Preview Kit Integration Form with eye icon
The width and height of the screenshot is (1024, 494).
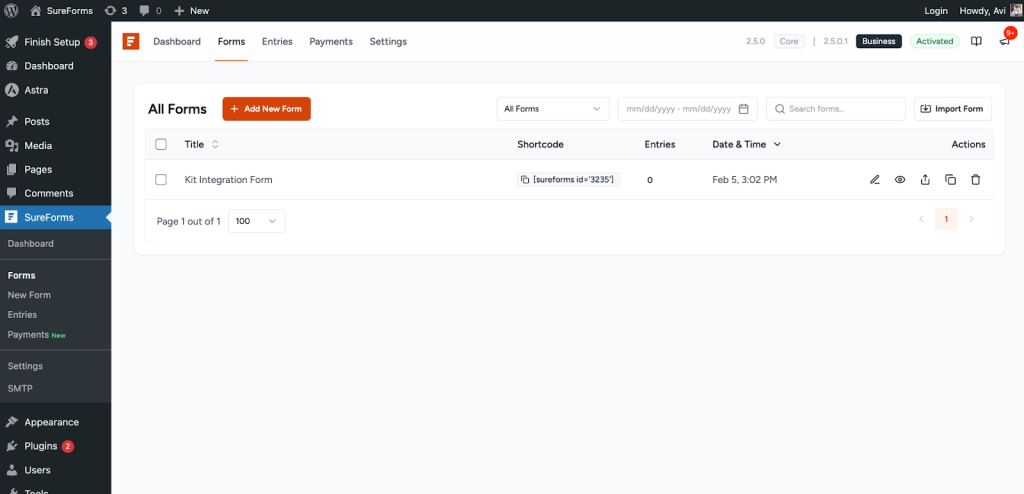click(x=900, y=180)
